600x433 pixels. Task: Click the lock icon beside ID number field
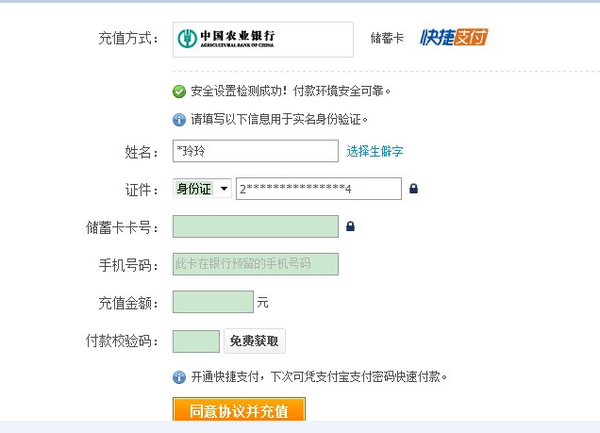413,188
